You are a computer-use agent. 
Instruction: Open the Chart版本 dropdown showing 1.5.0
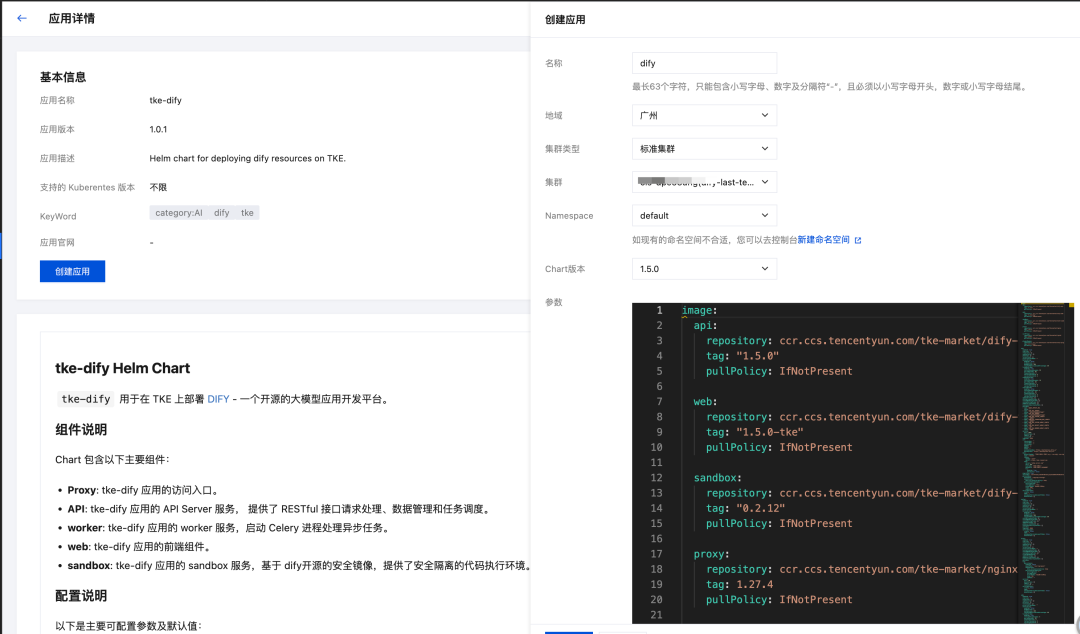click(x=705, y=268)
